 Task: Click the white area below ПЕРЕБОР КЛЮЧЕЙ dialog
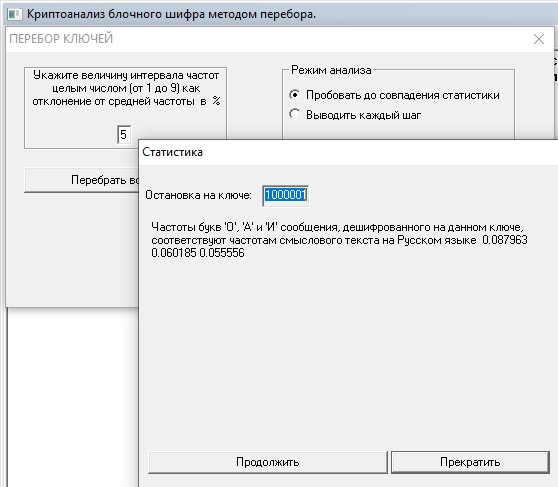tap(73, 395)
